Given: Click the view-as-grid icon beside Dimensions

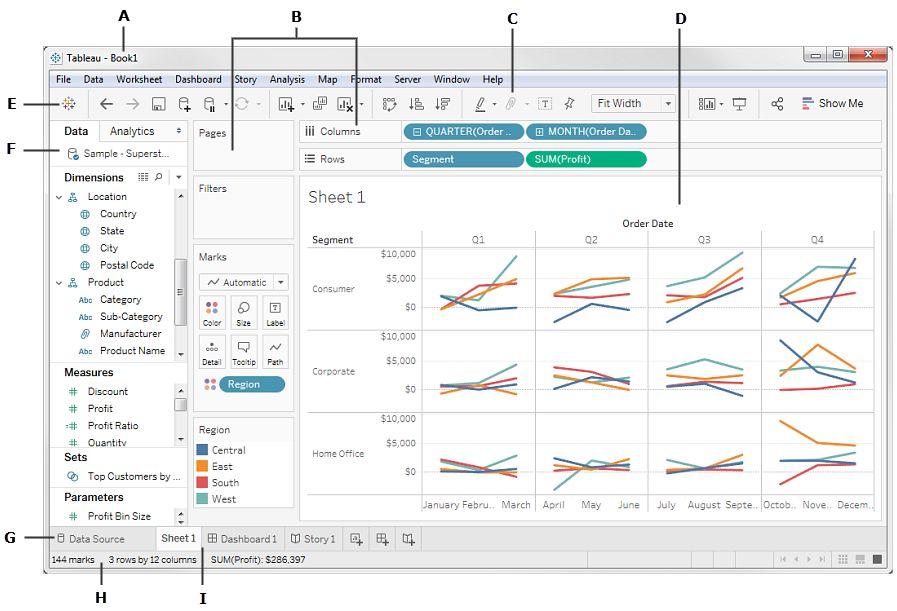Looking at the screenshot, I should (x=143, y=177).
